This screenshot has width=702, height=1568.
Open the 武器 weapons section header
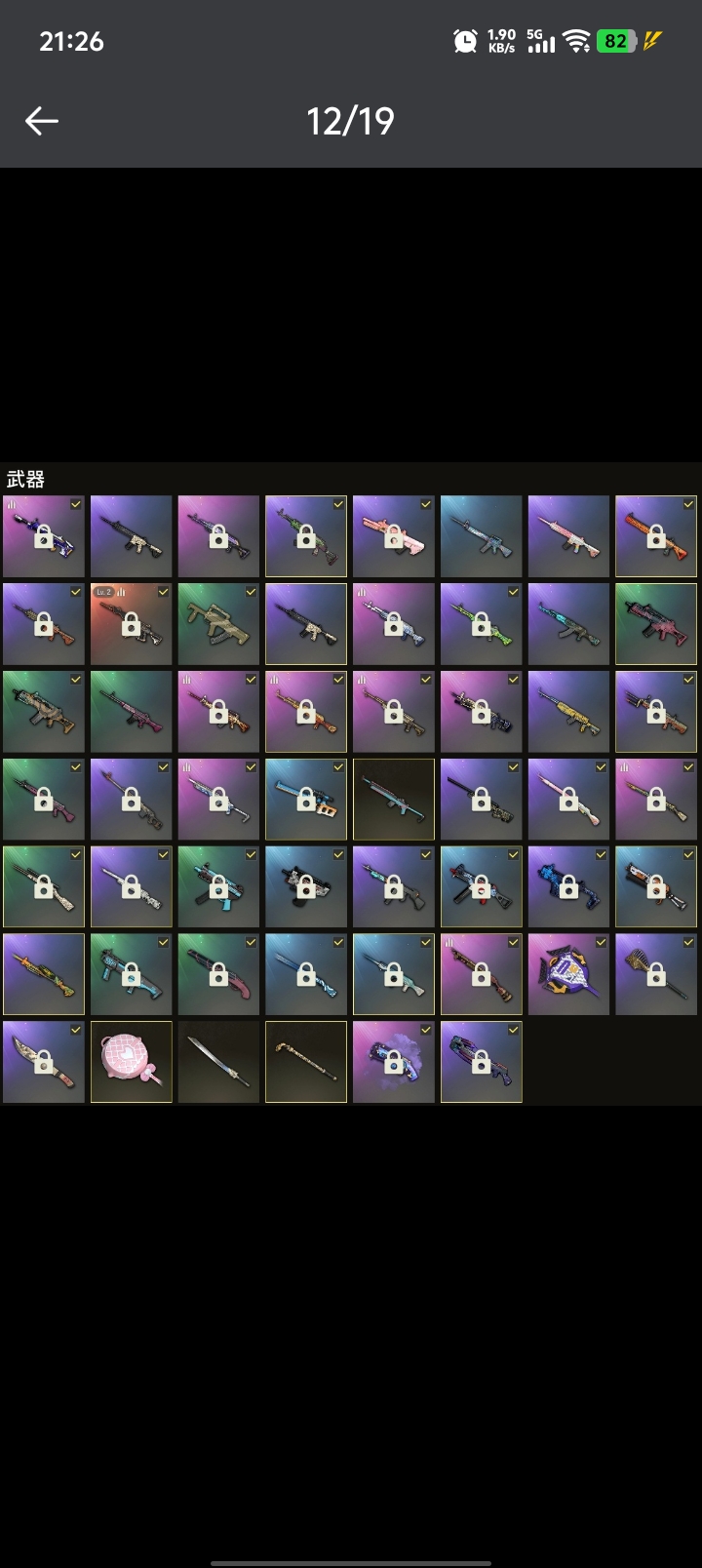(x=26, y=479)
